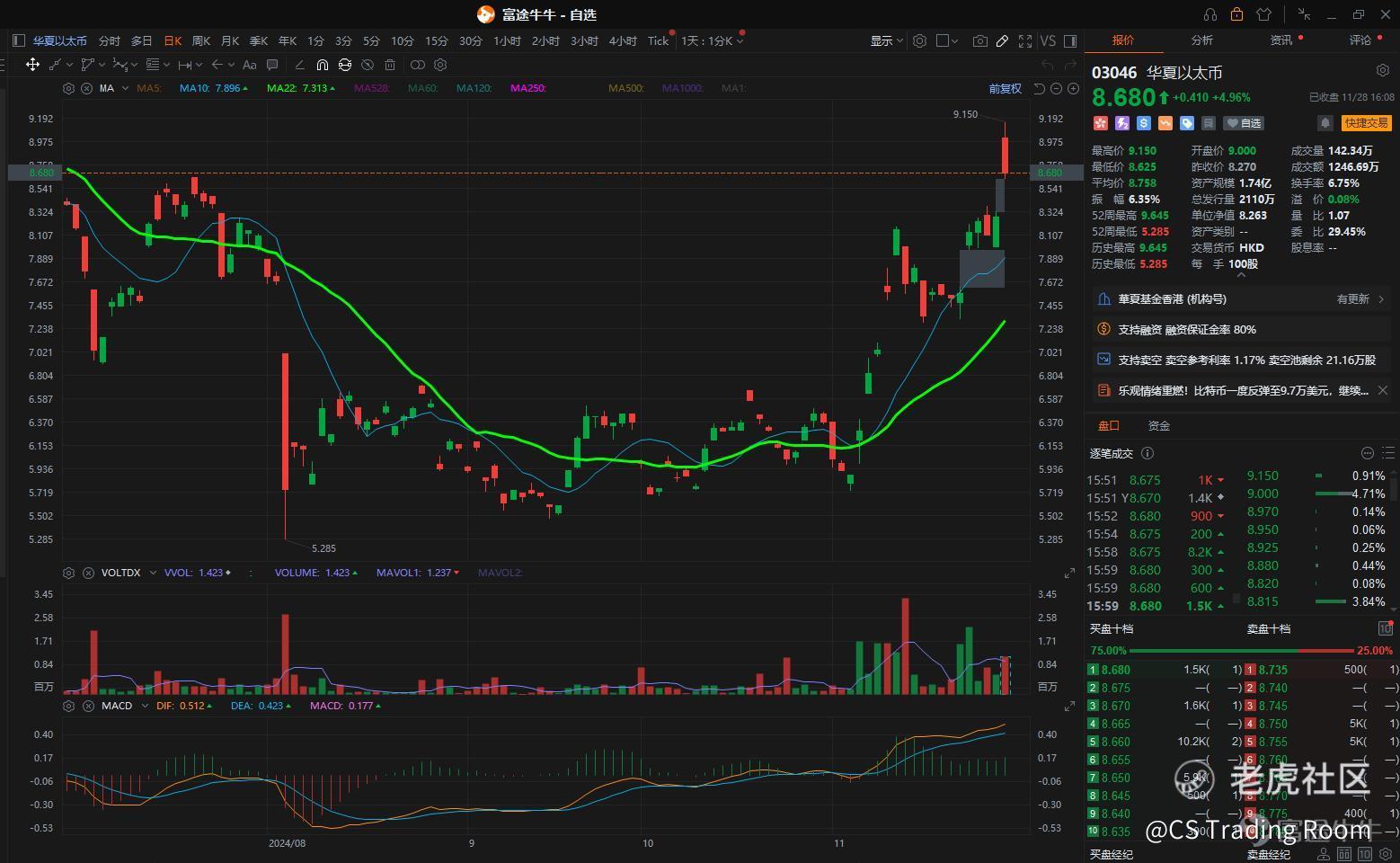Open more options for tick trades
The width and height of the screenshot is (1400, 863).
click(x=1368, y=453)
